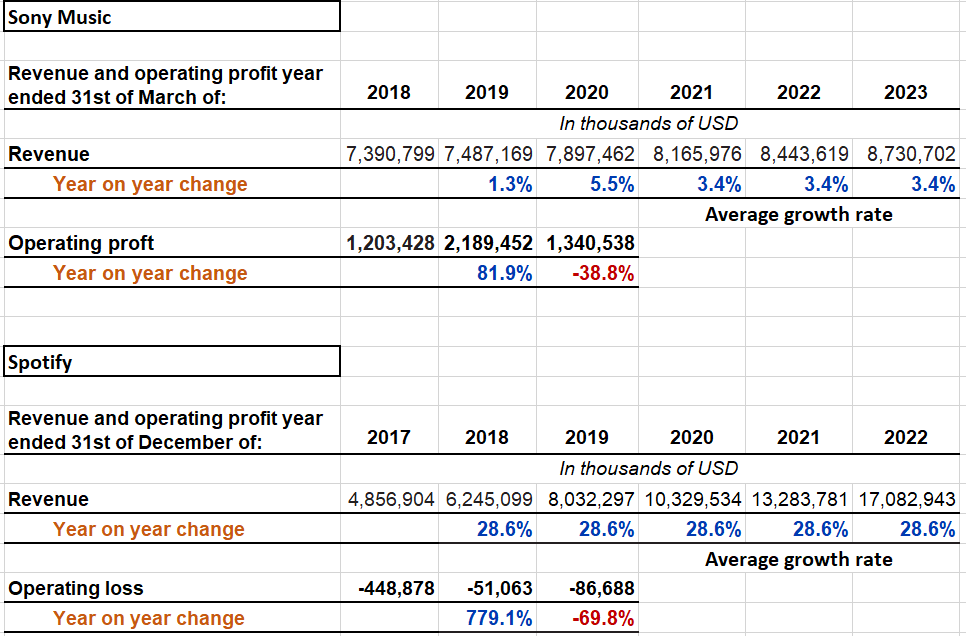966x636 pixels.
Task: Click the 3.4% cell under Sony 2023
Action: pyautogui.click(x=906, y=184)
